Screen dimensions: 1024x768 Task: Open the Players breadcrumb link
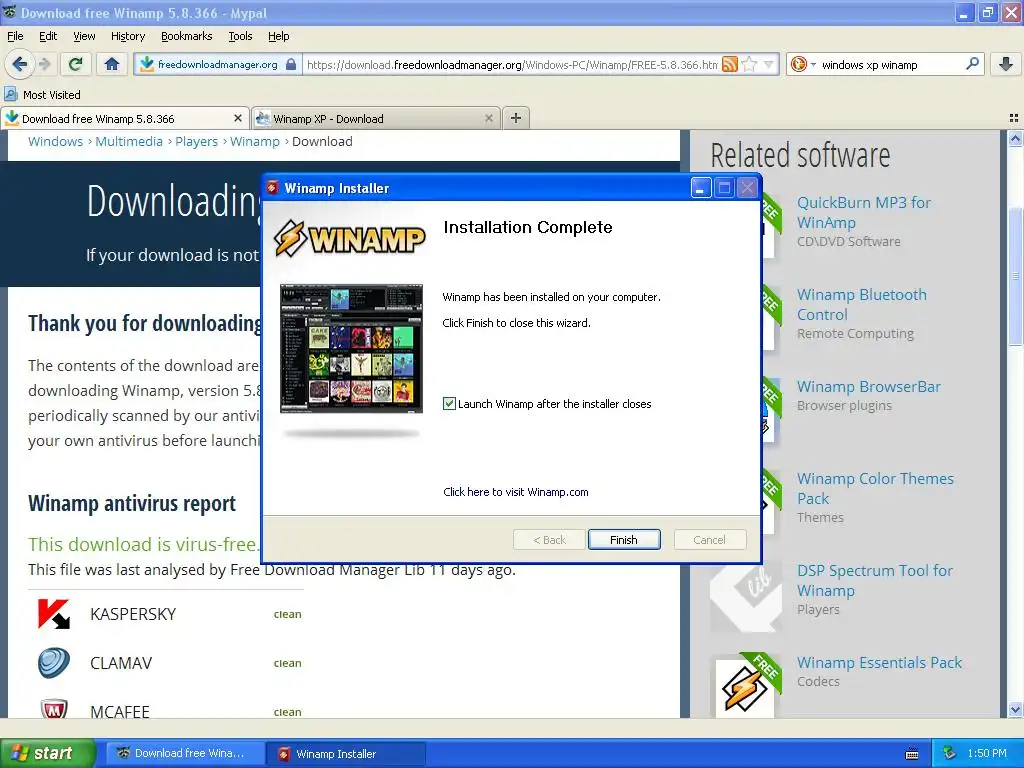[x=197, y=141]
